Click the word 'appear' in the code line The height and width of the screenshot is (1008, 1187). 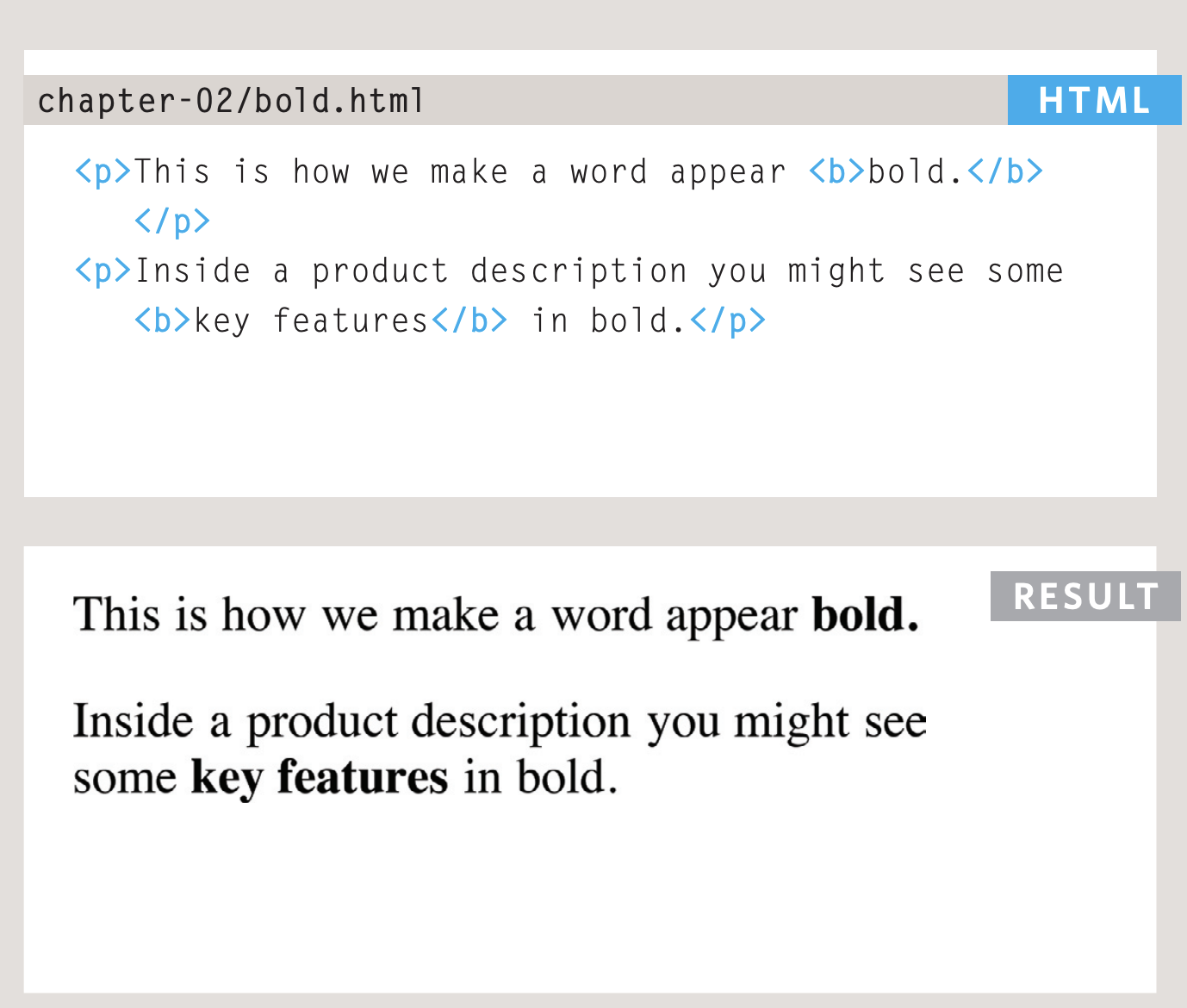point(727,172)
